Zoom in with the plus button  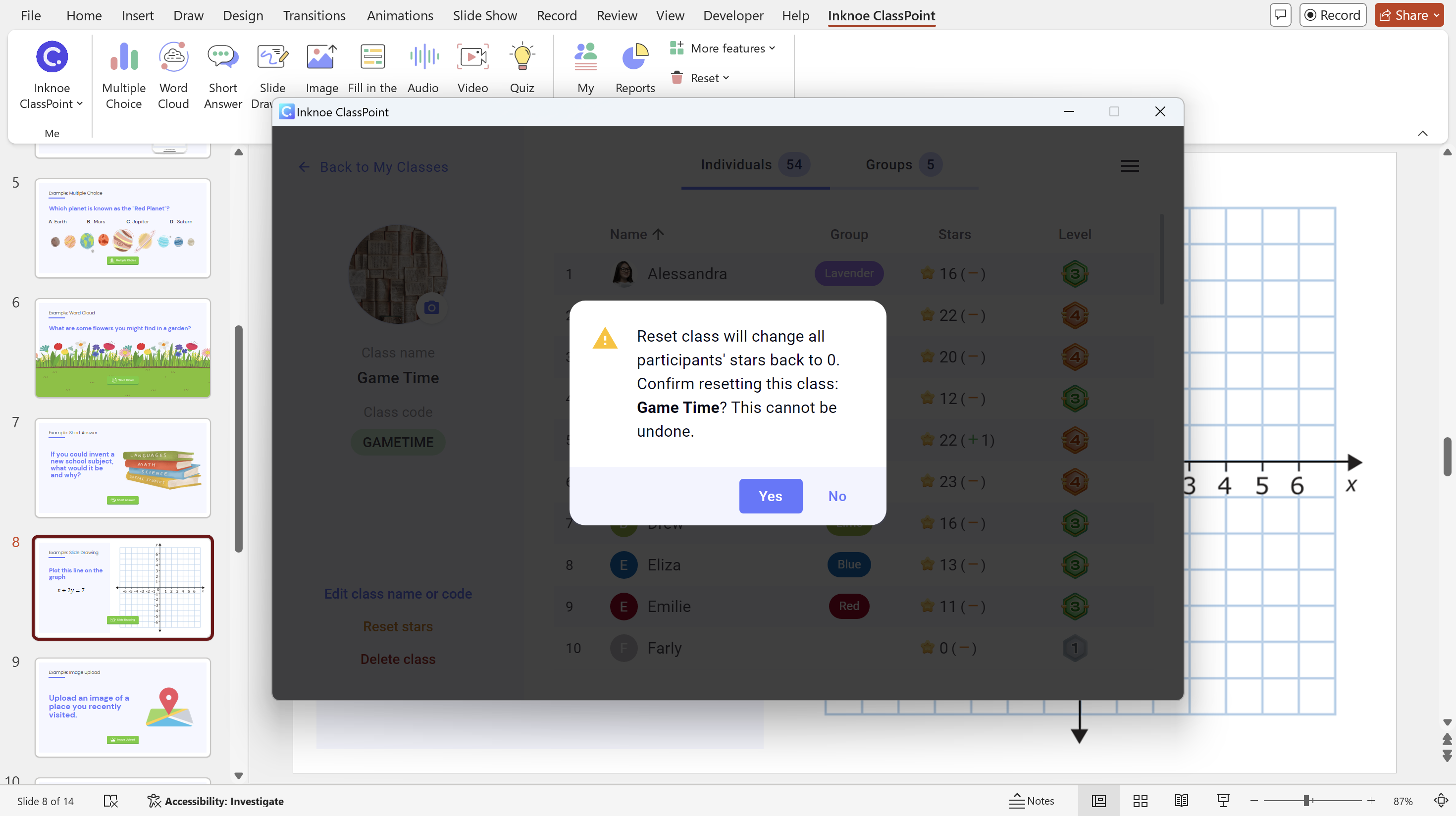[x=1371, y=800]
